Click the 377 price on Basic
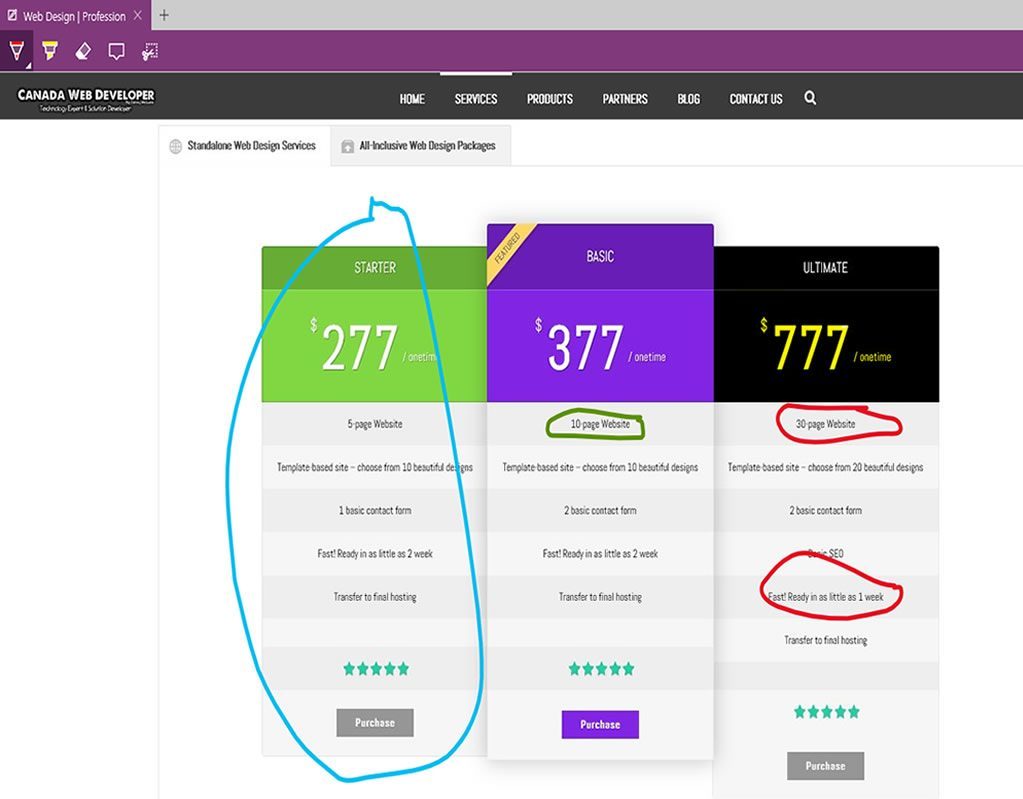The image size is (1023, 799). pos(585,348)
